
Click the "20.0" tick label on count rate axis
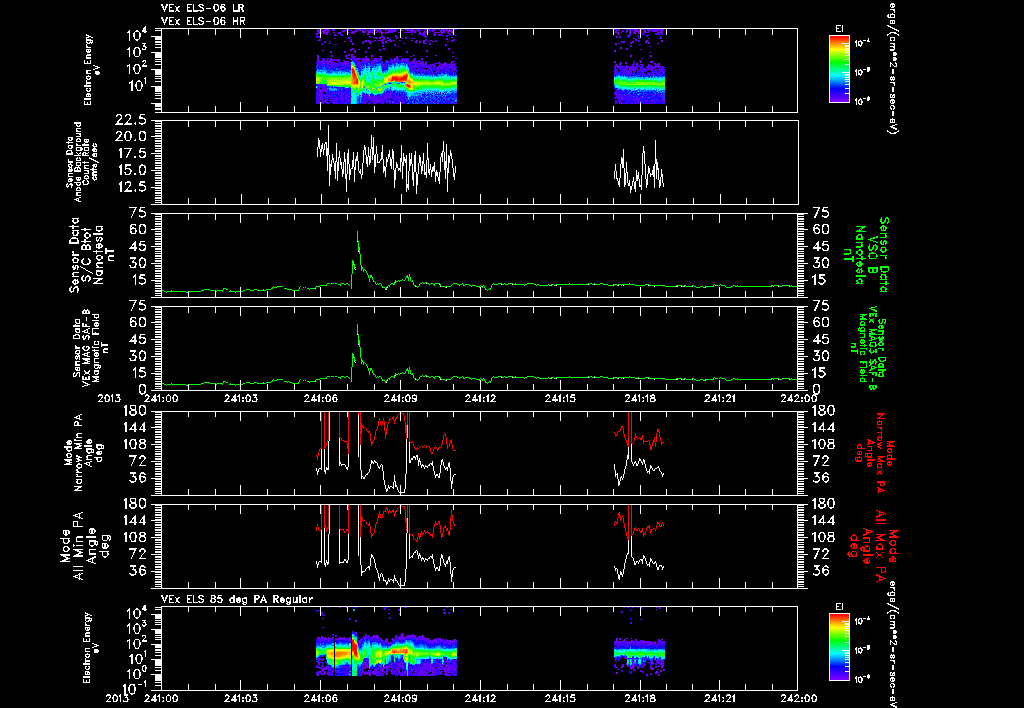point(129,137)
